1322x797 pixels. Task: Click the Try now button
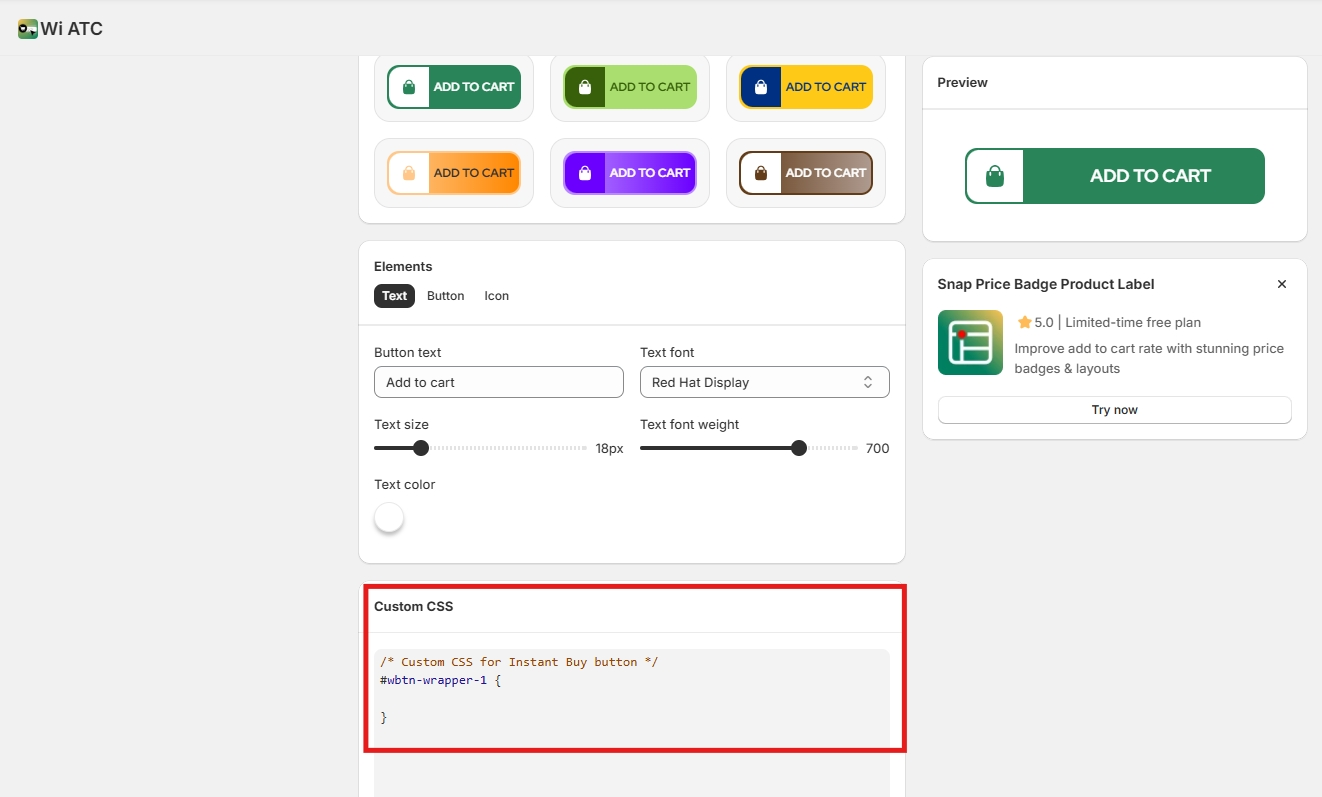click(x=1115, y=410)
